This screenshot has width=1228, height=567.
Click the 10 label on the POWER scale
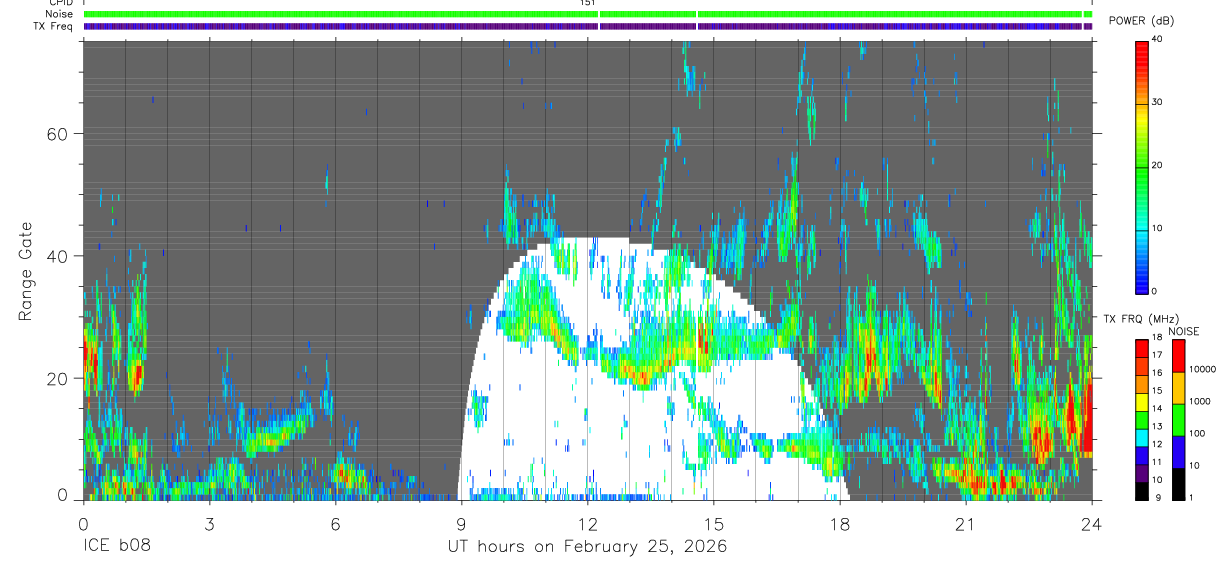[x=1158, y=228]
